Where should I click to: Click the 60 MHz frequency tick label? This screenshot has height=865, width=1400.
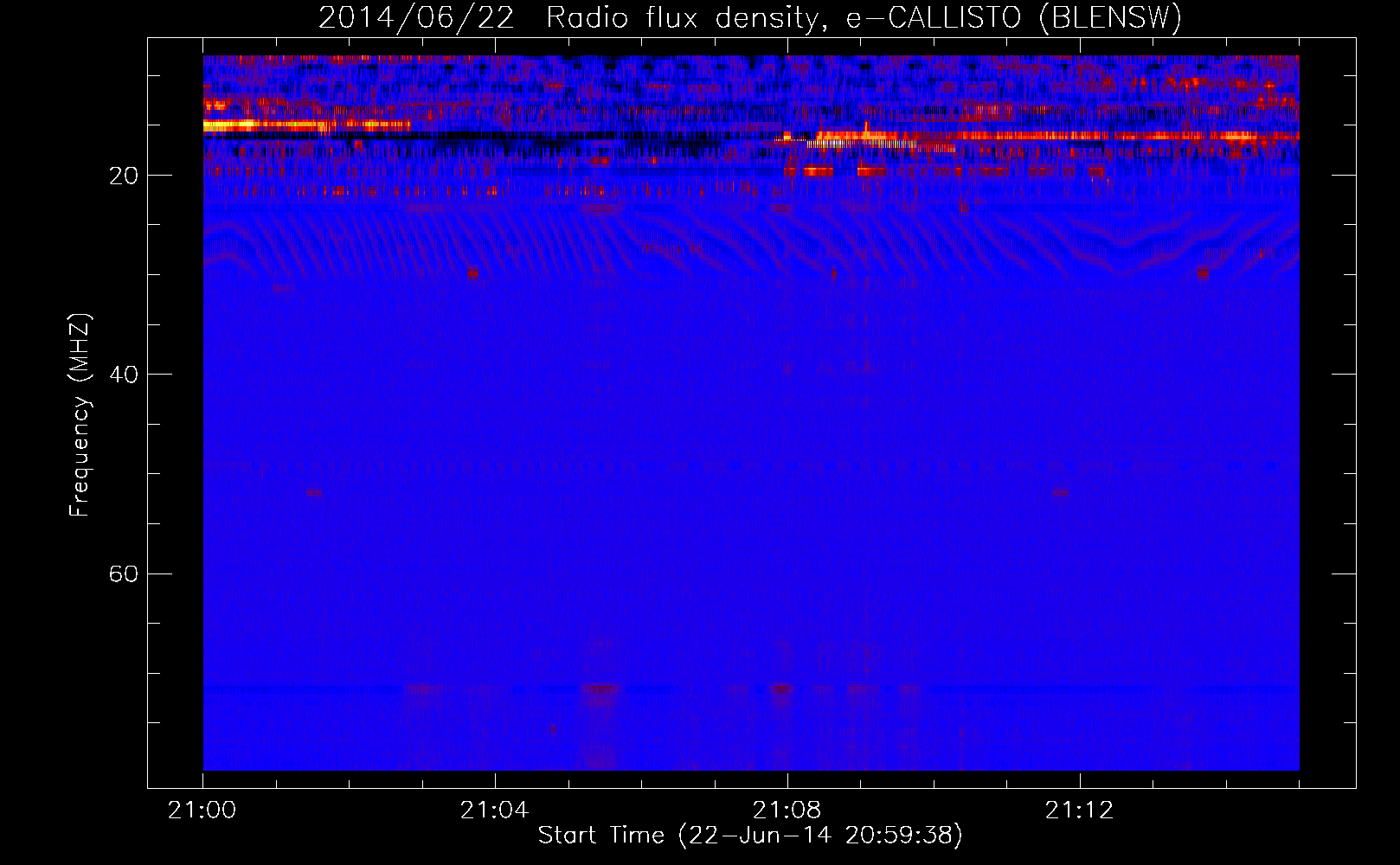[x=124, y=573]
